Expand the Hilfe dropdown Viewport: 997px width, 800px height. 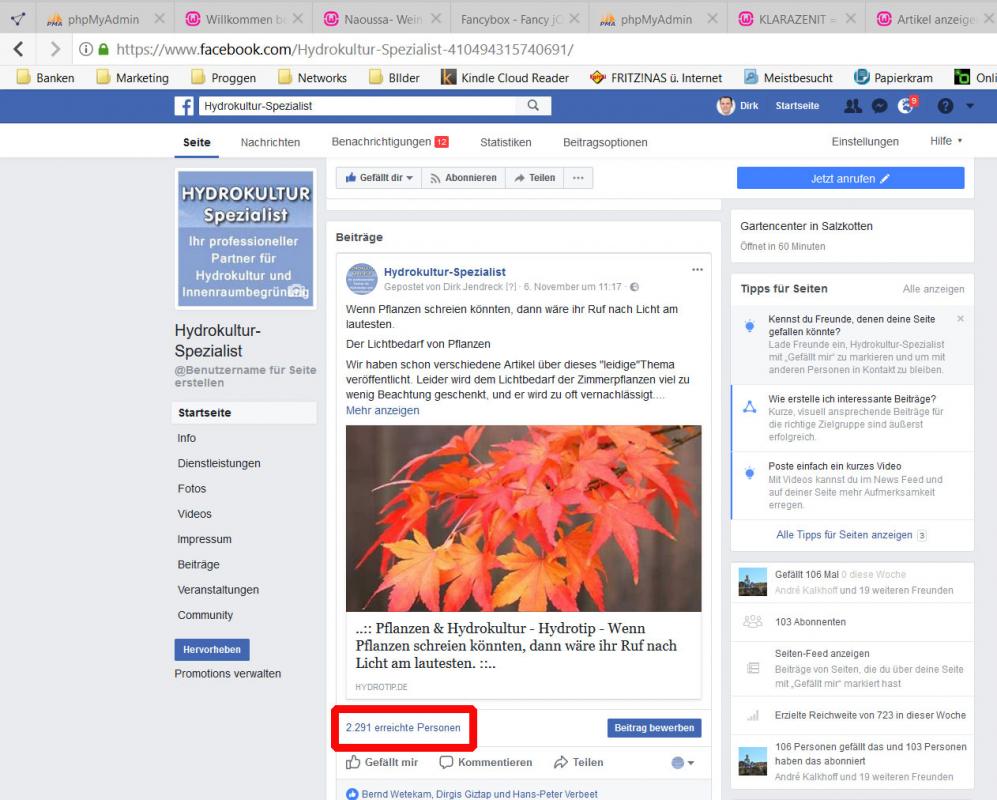point(945,141)
